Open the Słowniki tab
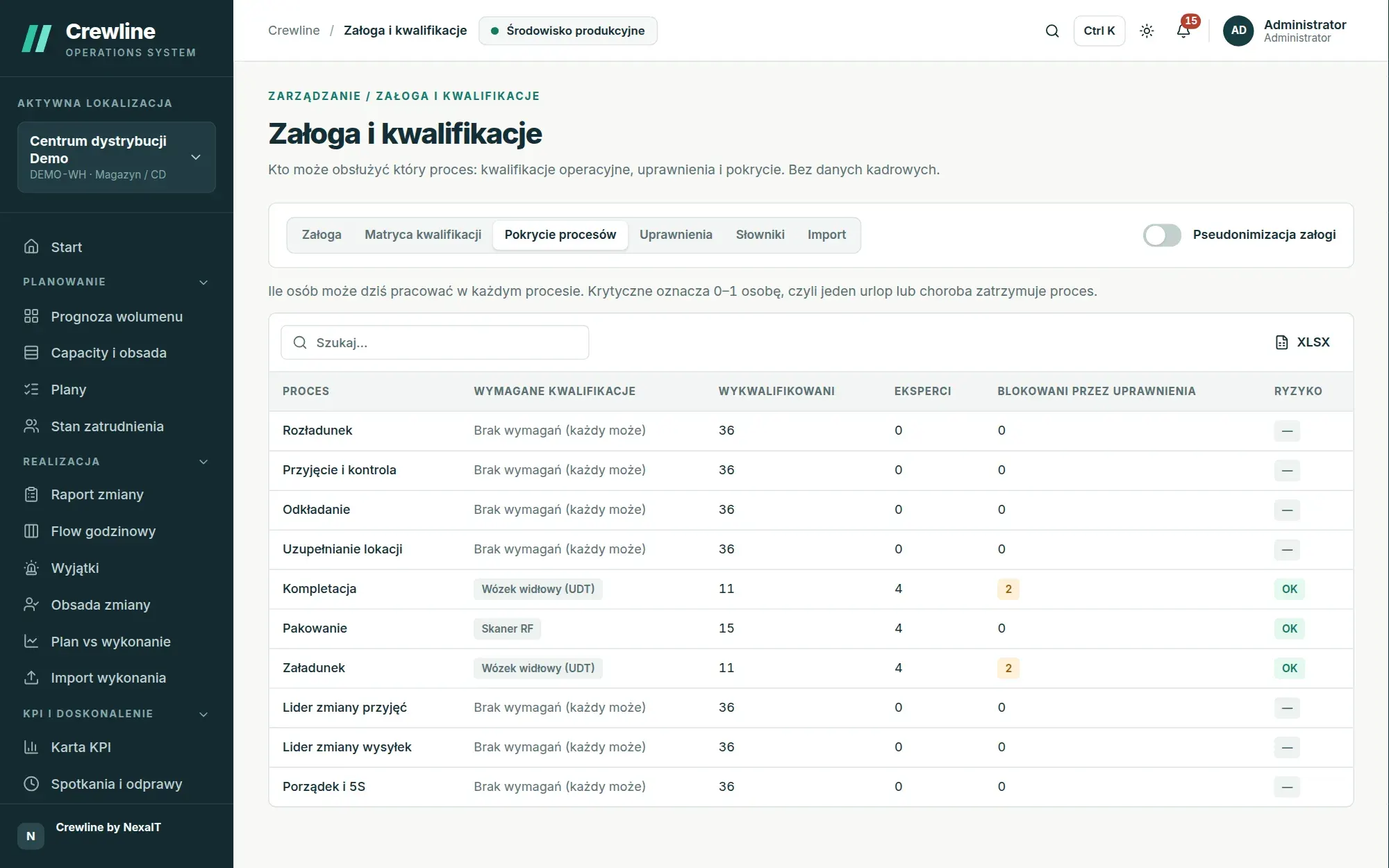The image size is (1389, 868). [760, 235]
